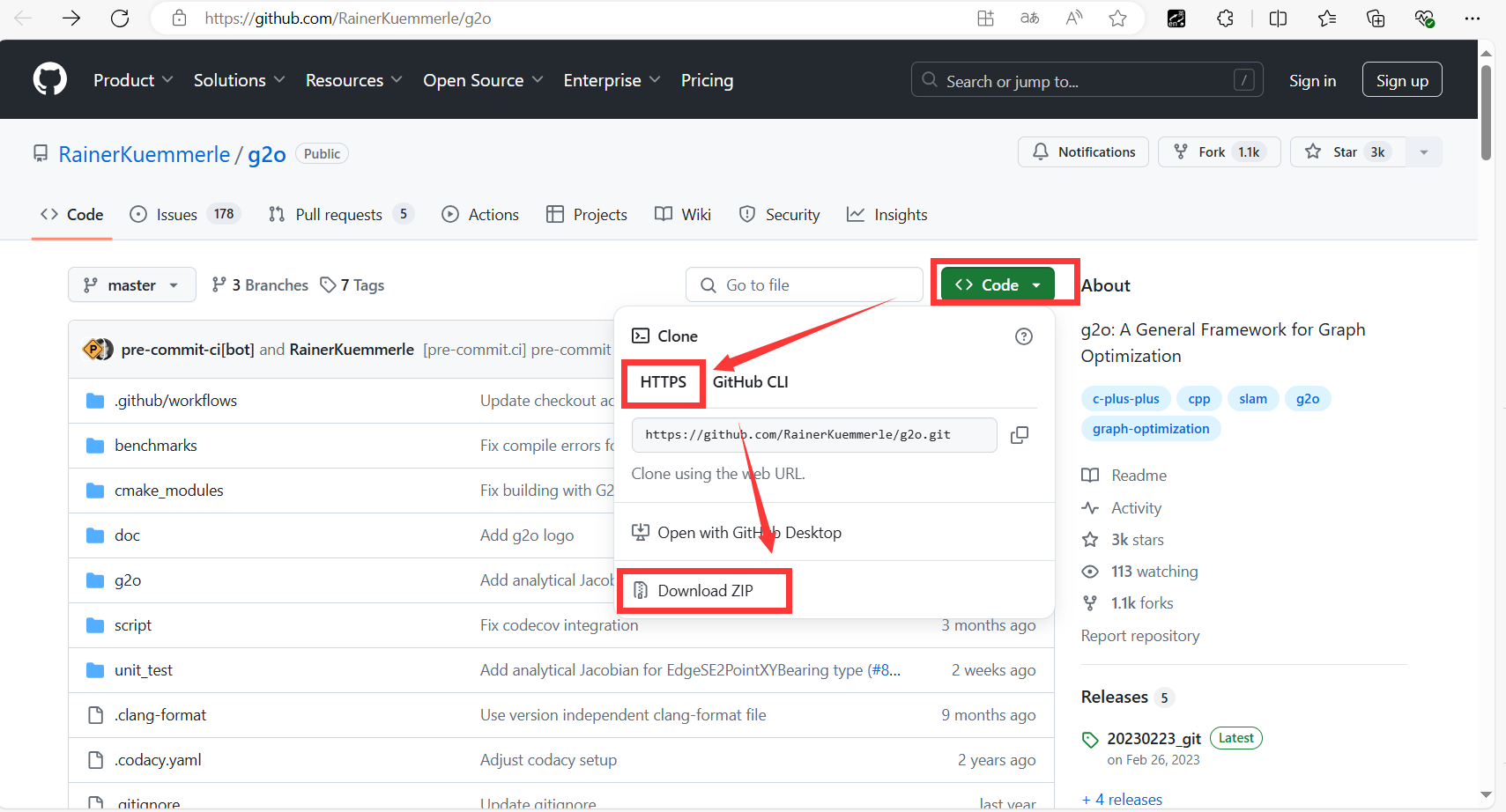This screenshot has width=1506, height=812.
Task: Focus the Go to file field
Action: click(x=804, y=285)
